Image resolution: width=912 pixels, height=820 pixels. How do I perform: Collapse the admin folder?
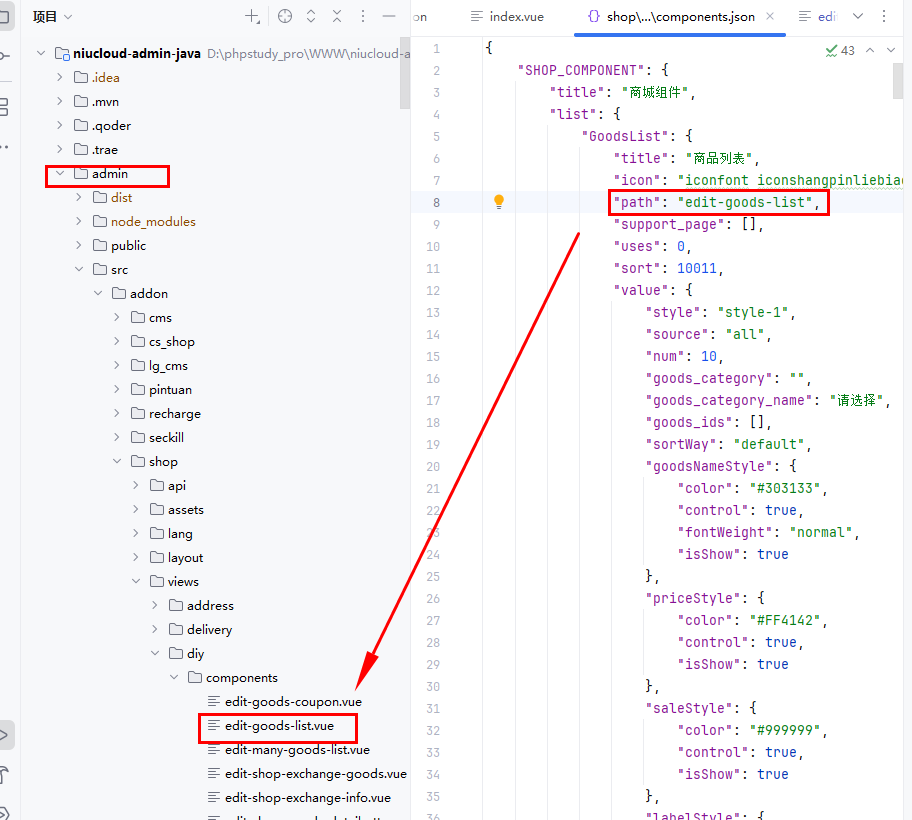[60, 174]
